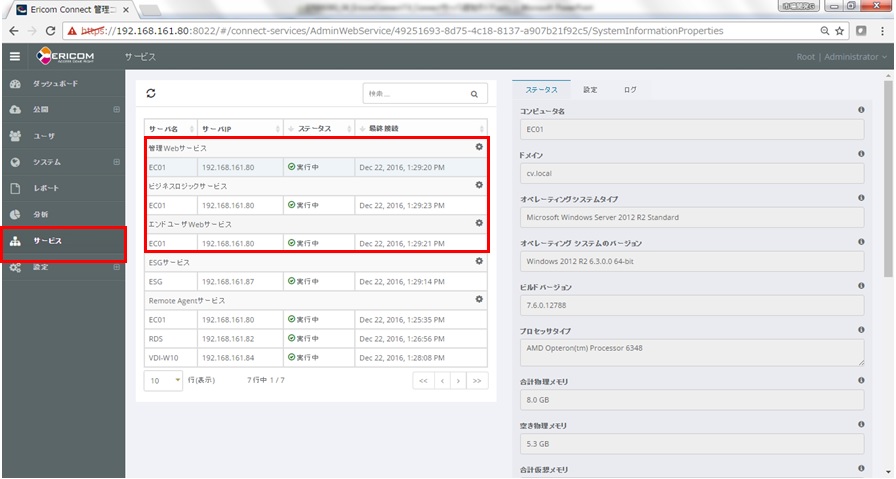Open Root | Administrator user dropdown
The height and width of the screenshot is (479, 896).
(x=841, y=57)
